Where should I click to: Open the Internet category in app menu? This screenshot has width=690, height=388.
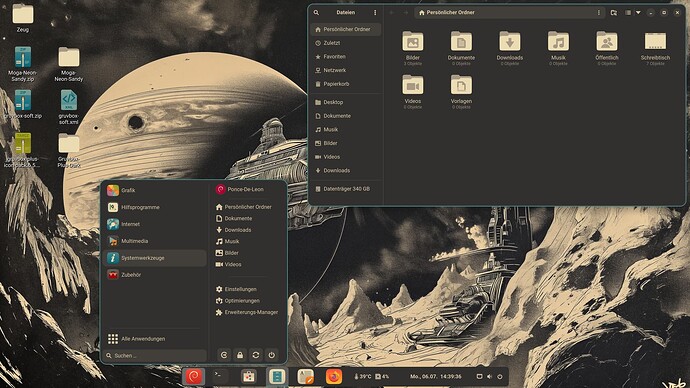pyautogui.click(x=155, y=224)
